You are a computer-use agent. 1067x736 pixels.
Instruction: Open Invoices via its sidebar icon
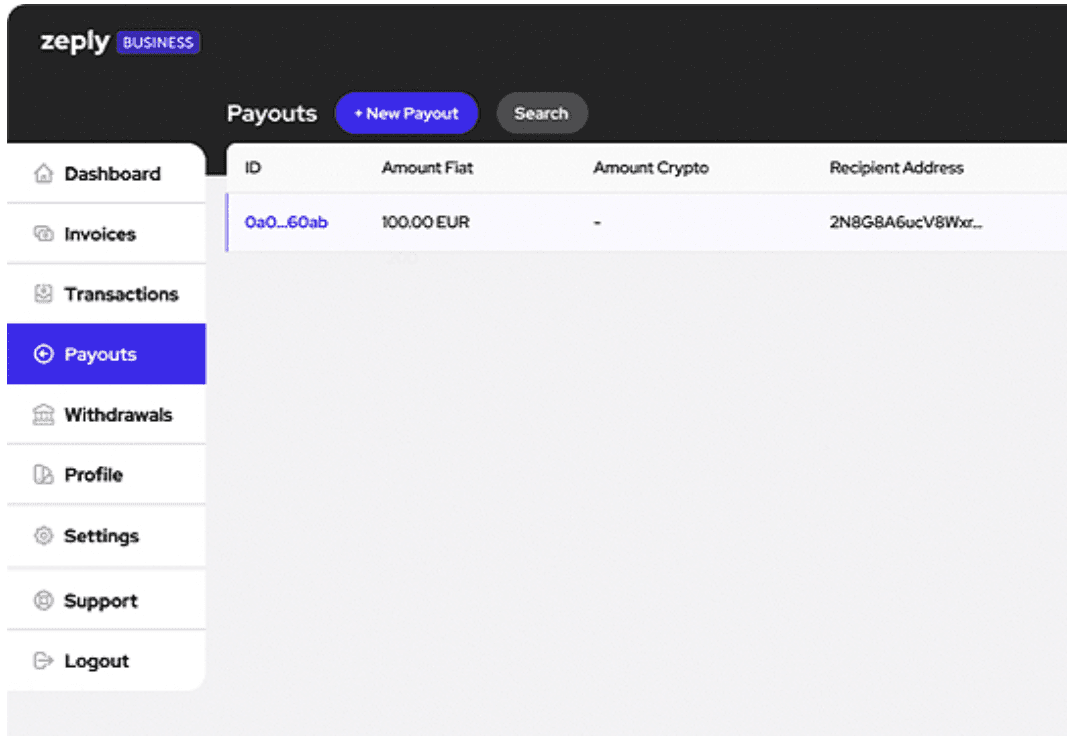click(x=42, y=234)
